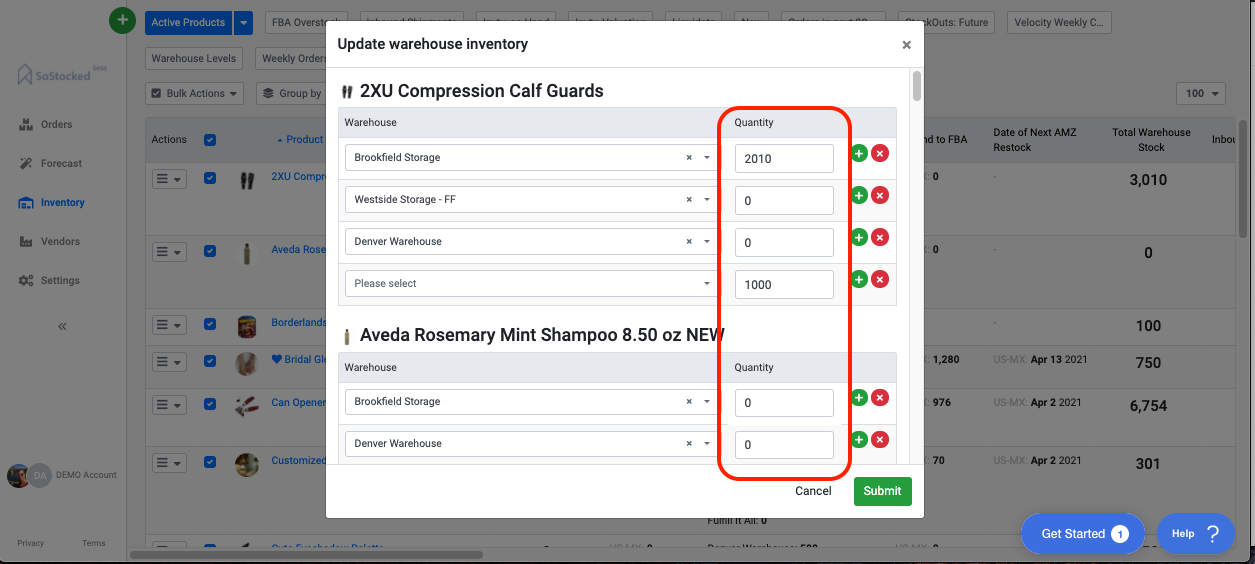Image resolution: width=1255 pixels, height=564 pixels.
Task: Click the Borderlands product thumbnail
Action: (246, 326)
